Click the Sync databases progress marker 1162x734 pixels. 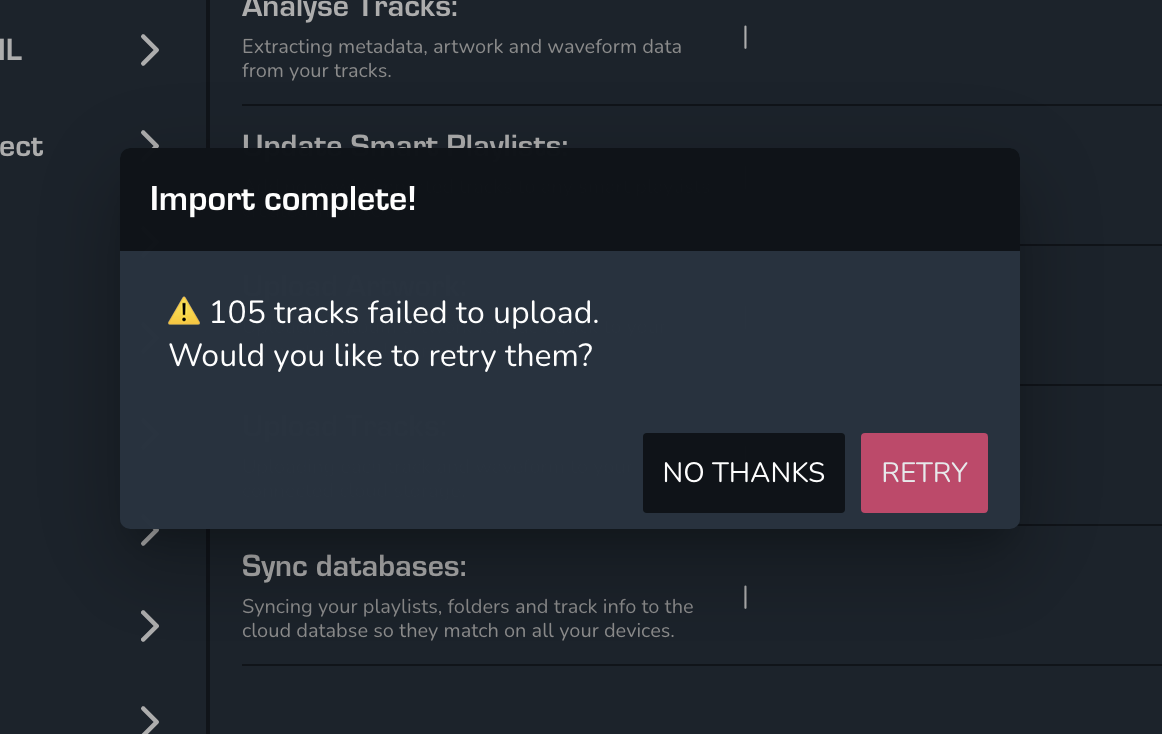pos(745,597)
